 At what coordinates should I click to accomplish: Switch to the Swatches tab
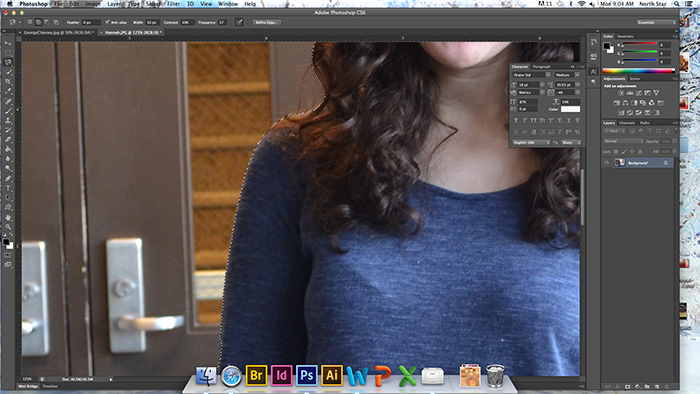pos(625,36)
